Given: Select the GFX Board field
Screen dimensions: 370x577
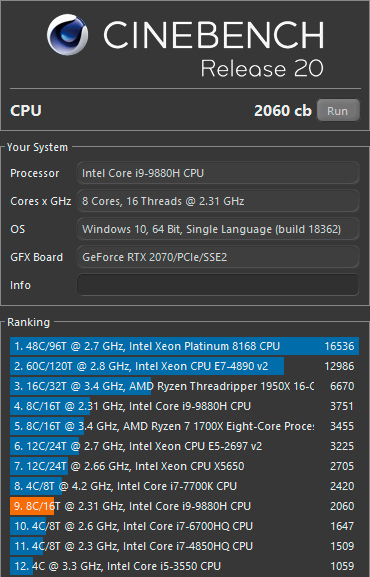Looking at the screenshot, I should 218,257.
